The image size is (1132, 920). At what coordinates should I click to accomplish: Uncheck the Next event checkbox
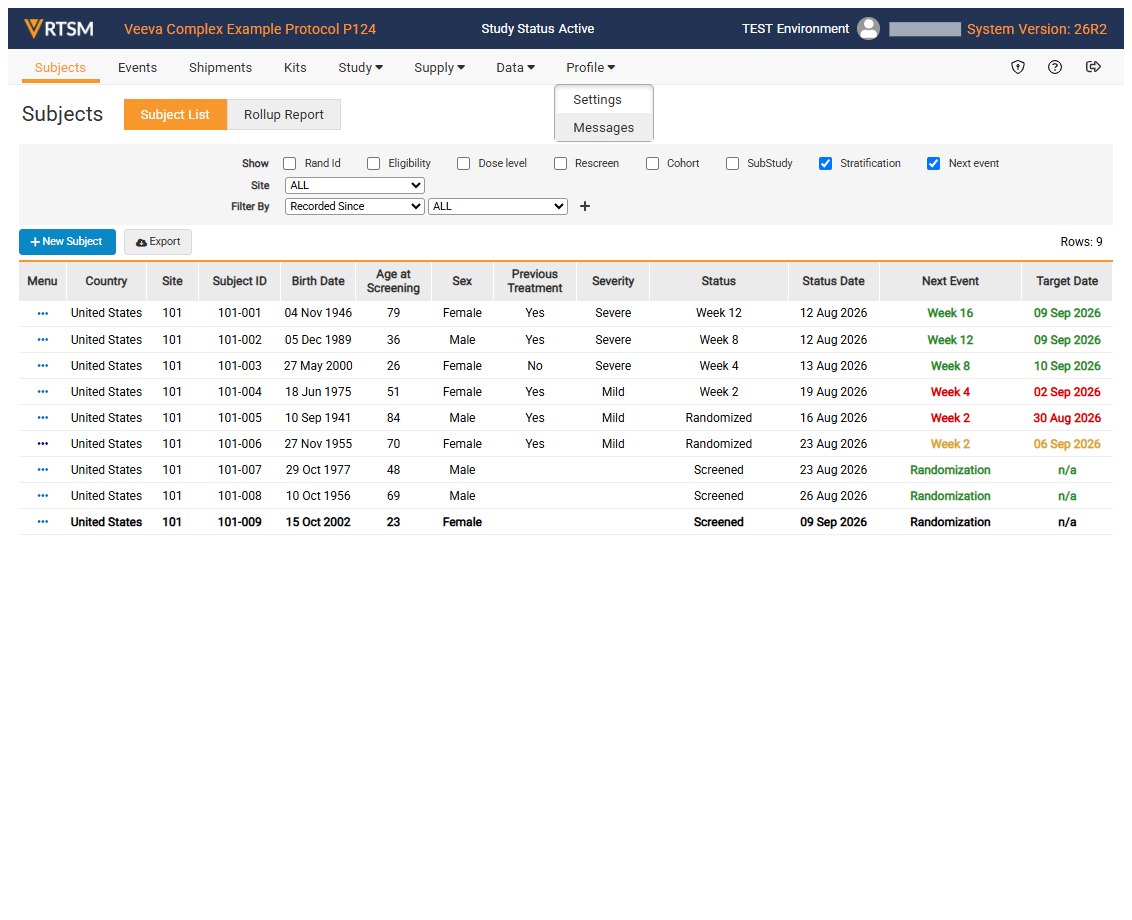point(933,164)
